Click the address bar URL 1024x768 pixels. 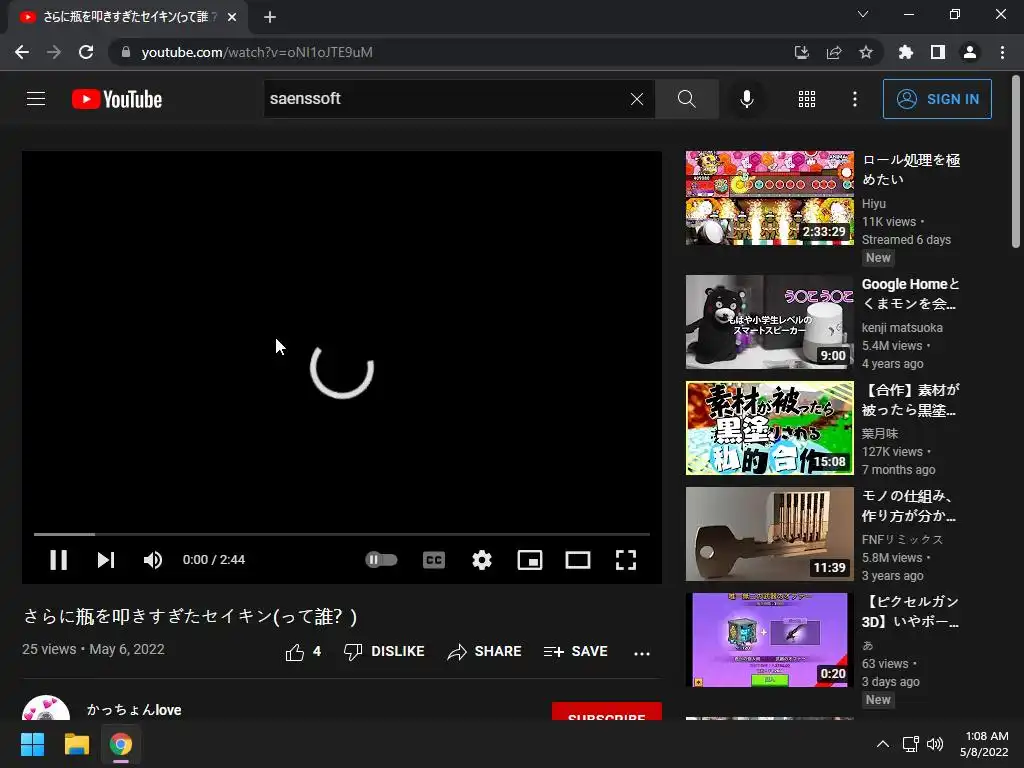pos(257,52)
